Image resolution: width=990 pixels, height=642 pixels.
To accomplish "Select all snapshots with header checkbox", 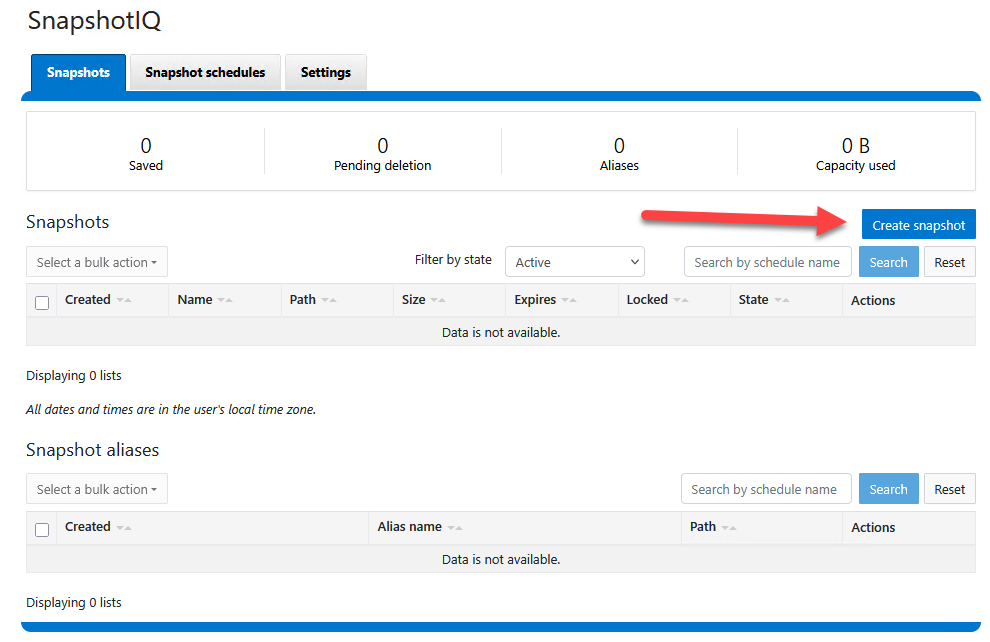I will [x=42, y=300].
